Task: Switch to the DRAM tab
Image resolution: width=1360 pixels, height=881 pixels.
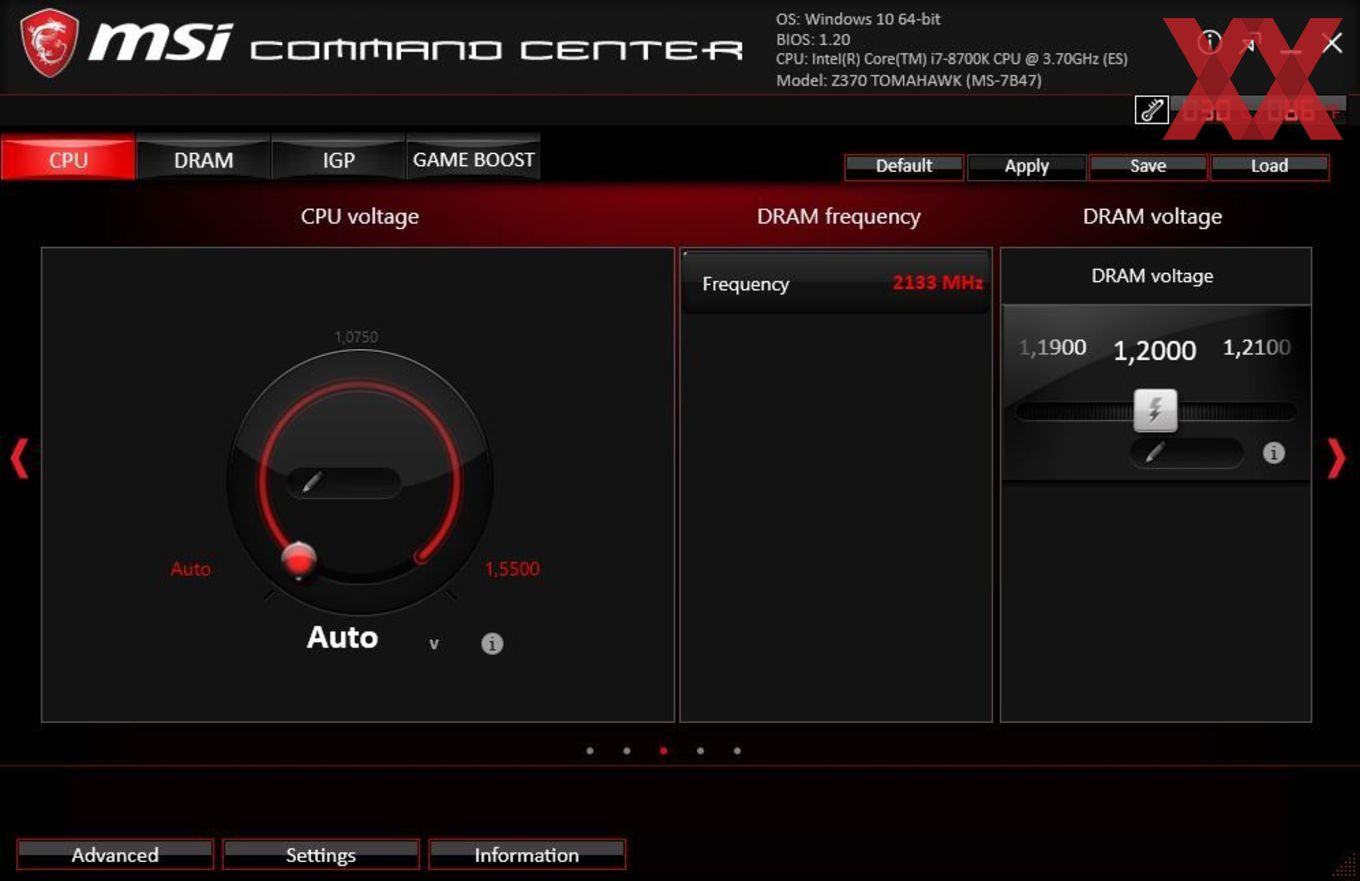Action: [203, 159]
